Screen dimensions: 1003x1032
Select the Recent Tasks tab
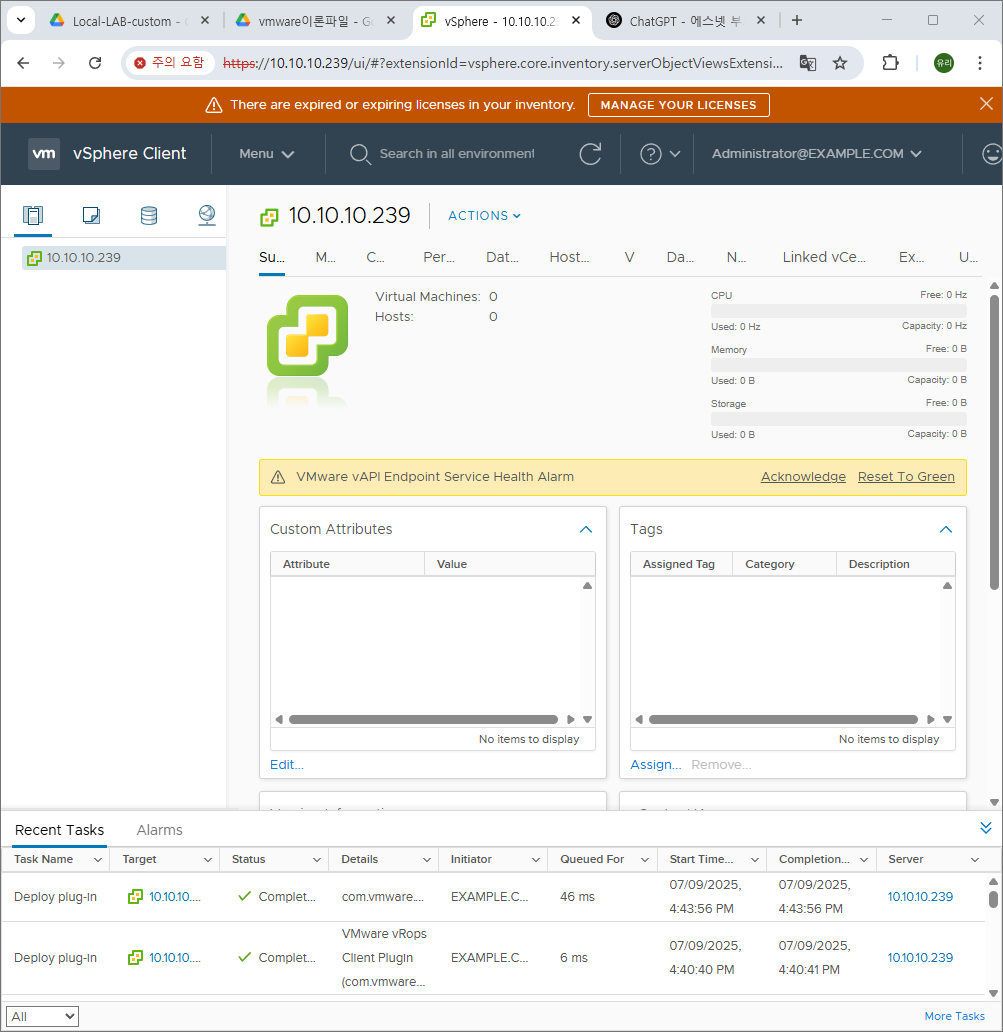[x=59, y=830]
